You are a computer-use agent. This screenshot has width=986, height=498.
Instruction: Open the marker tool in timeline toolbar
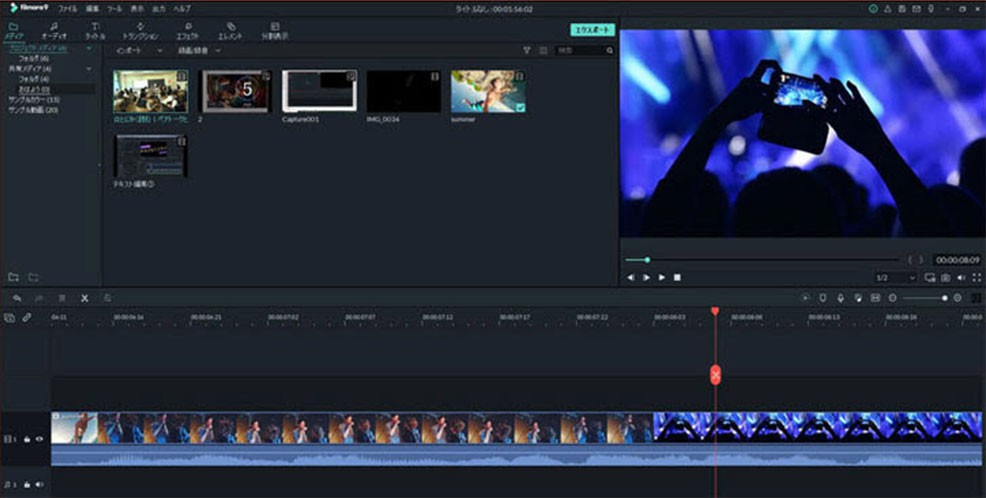(x=823, y=297)
